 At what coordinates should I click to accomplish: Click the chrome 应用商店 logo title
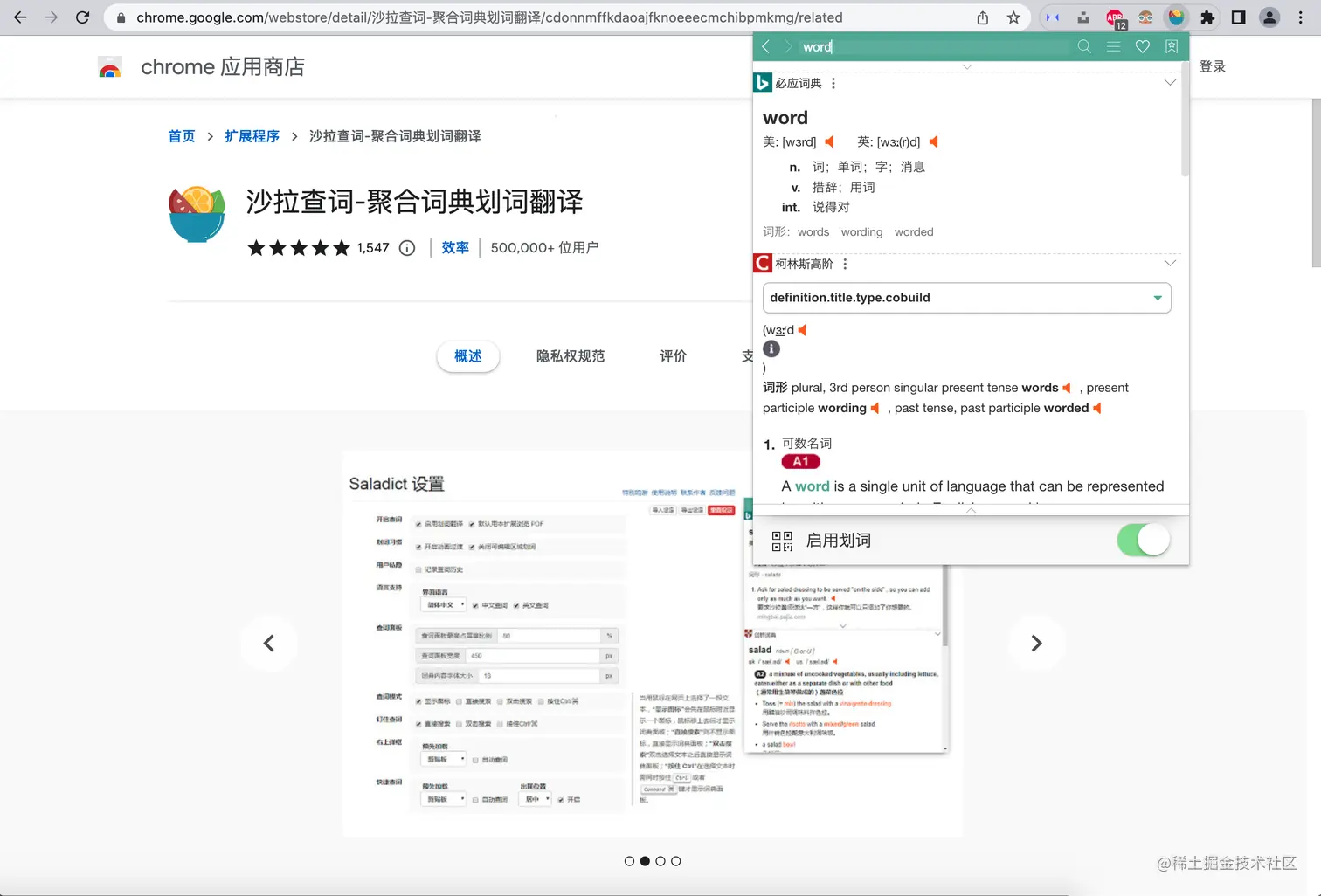click(x=202, y=67)
